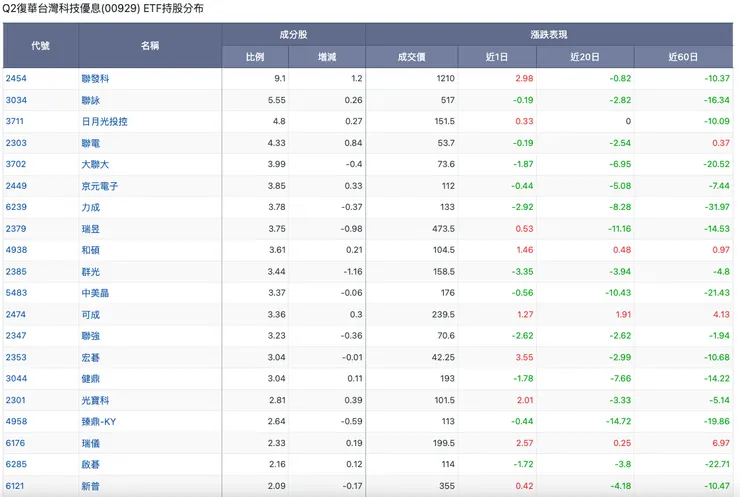
Task: Open 力成 stock name link
Action: point(91,207)
